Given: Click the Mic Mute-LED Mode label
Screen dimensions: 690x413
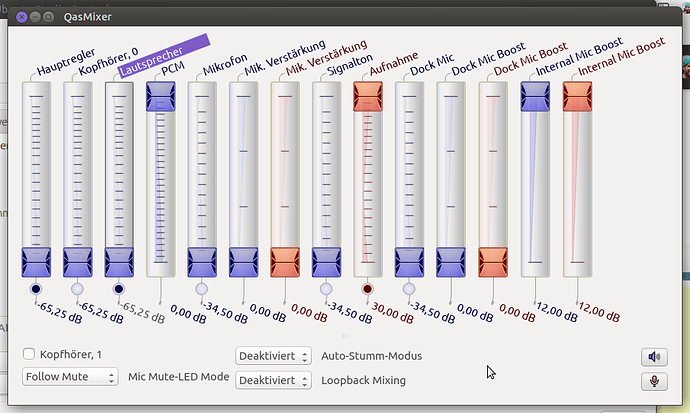Looking at the screenshot, I should 179,376.
